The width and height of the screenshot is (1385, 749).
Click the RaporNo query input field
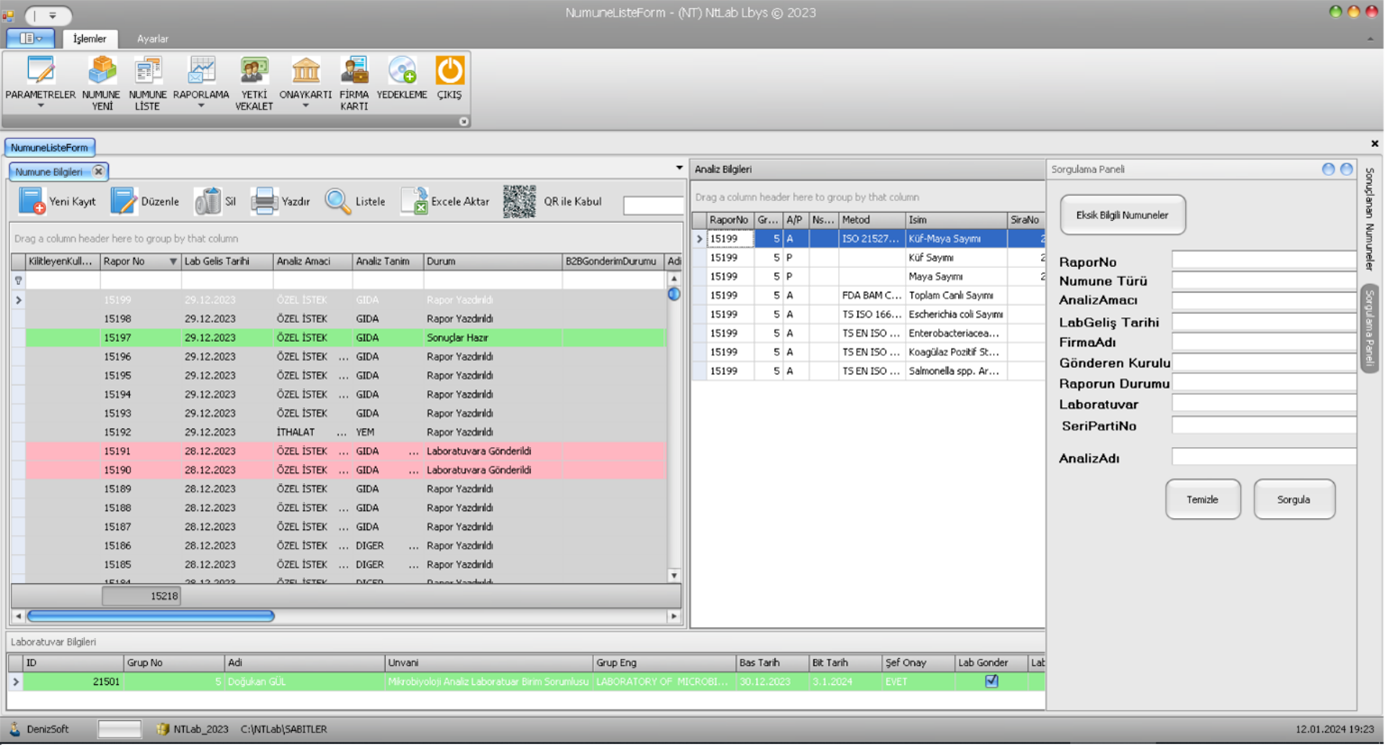(x=1264, y=261)
